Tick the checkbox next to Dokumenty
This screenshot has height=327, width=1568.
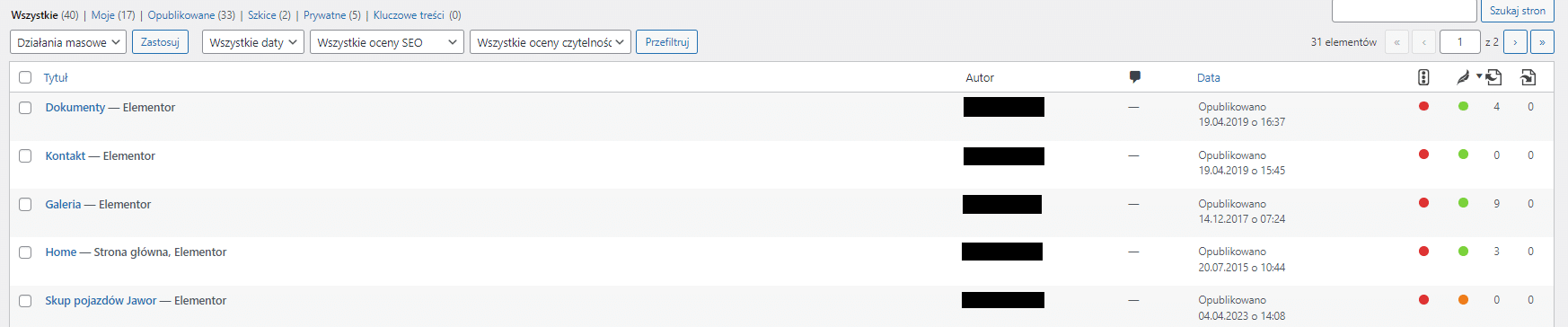[x=25, y=108]
